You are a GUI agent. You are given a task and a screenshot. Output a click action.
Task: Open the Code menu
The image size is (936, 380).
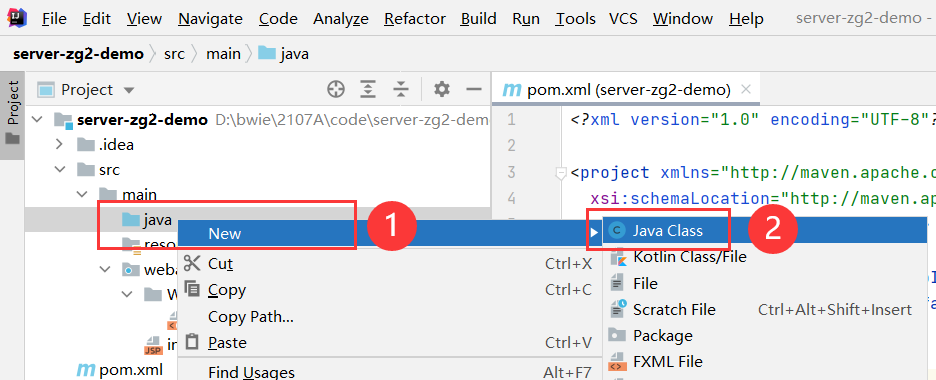[278, 18]
